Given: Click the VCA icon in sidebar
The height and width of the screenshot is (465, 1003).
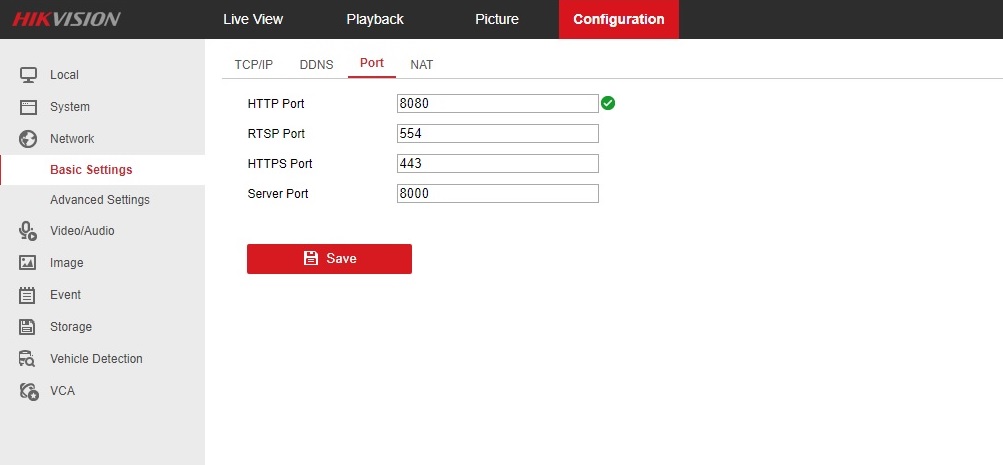Looking at the screenshot, I should tap(28, 391).
